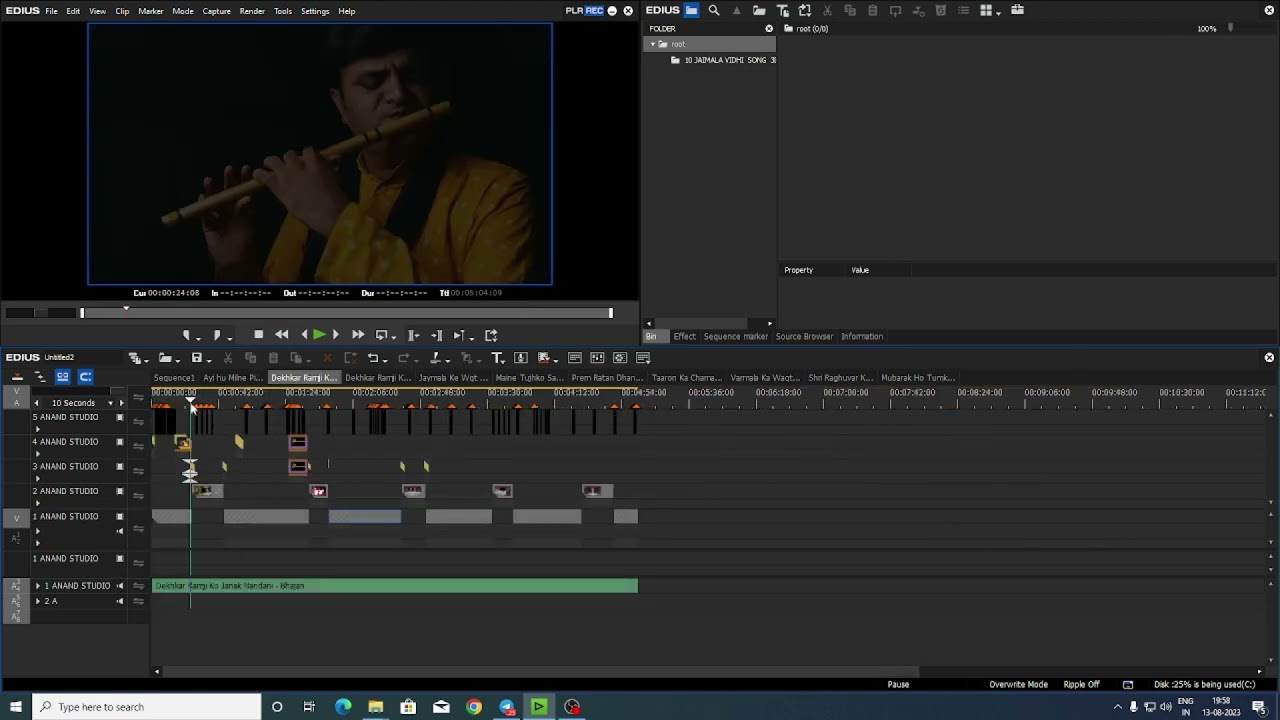Step to the previous frame
The width and height of the screenshot is (1280, 720).
tap(304, 335)
